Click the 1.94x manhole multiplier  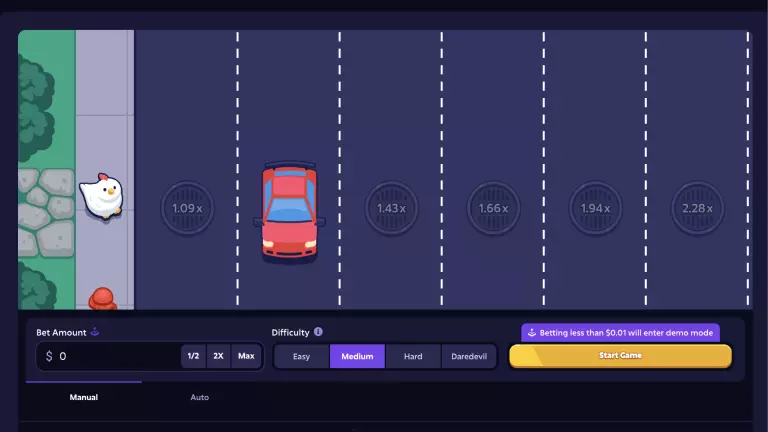tap(595, 208)
